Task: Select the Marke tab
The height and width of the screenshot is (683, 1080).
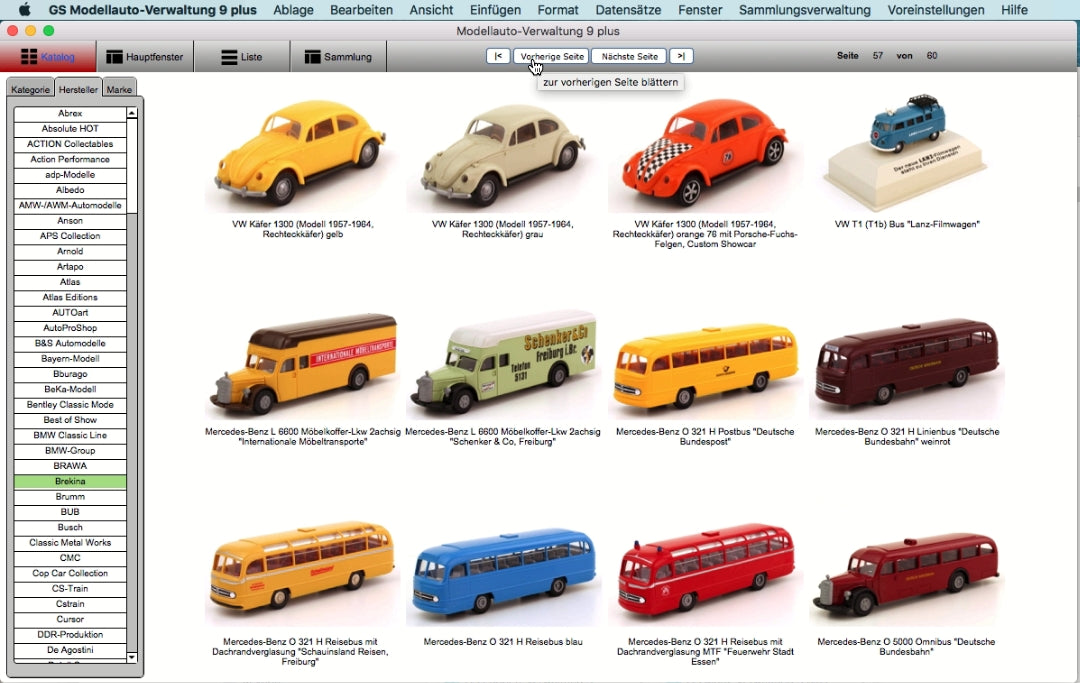Action: pyautogui.click(x=119, y=89)
